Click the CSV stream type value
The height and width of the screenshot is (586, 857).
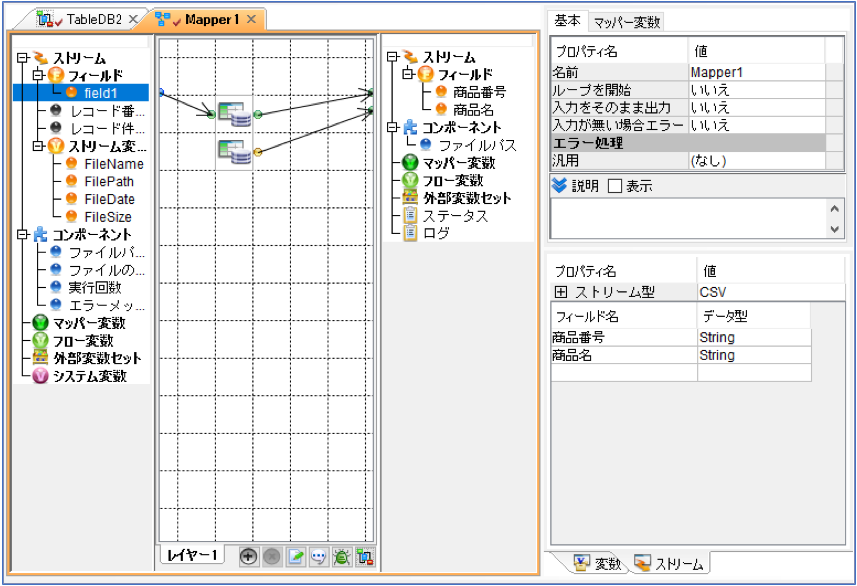tap(771, 292)
